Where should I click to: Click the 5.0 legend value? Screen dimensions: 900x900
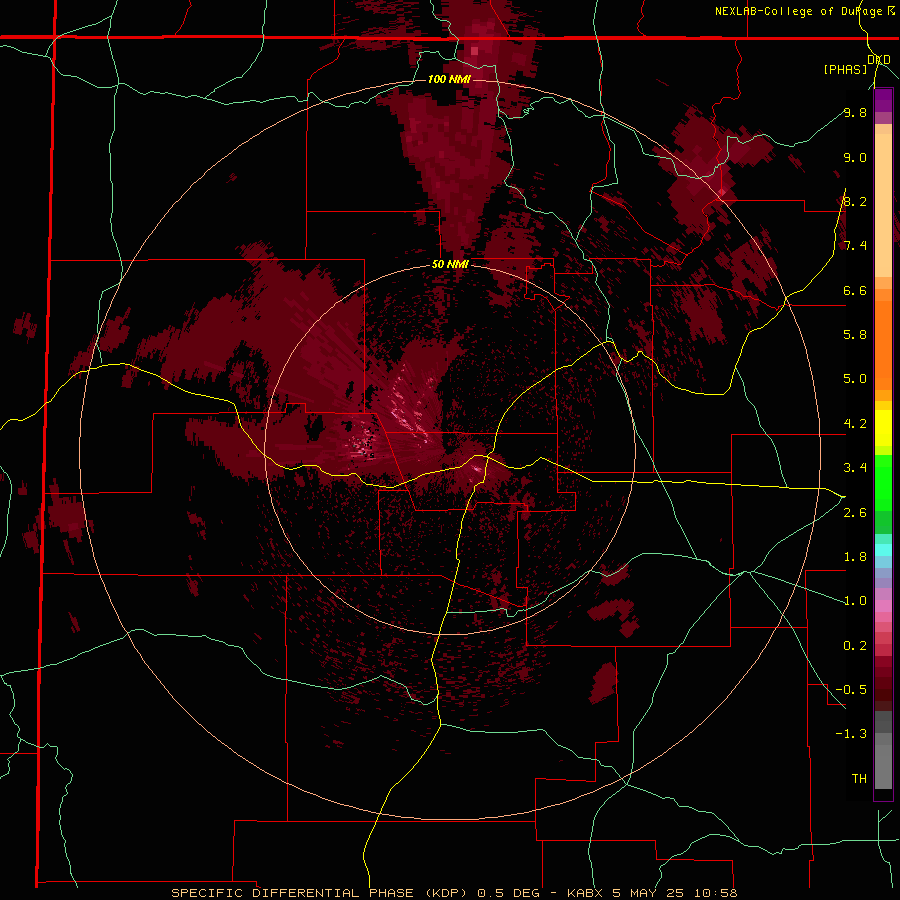pos(855,379)
